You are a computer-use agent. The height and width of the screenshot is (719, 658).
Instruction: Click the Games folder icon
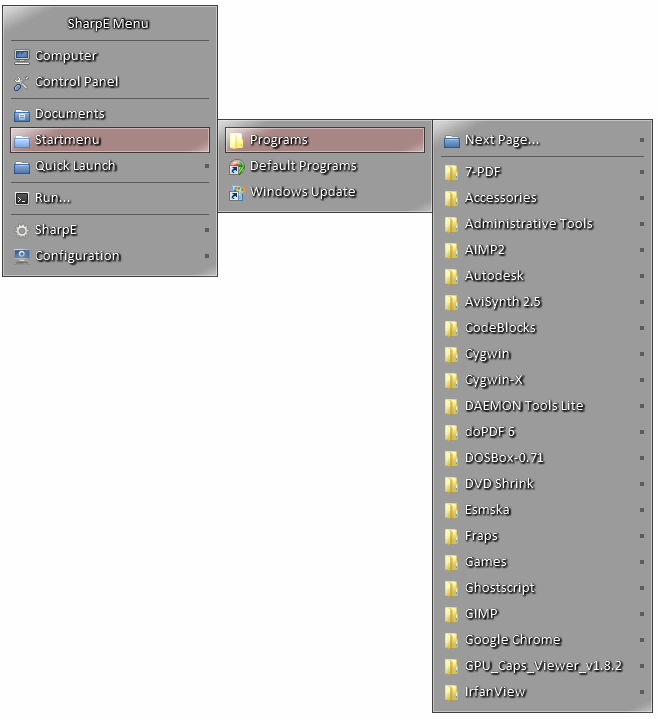tap(451, 563)
